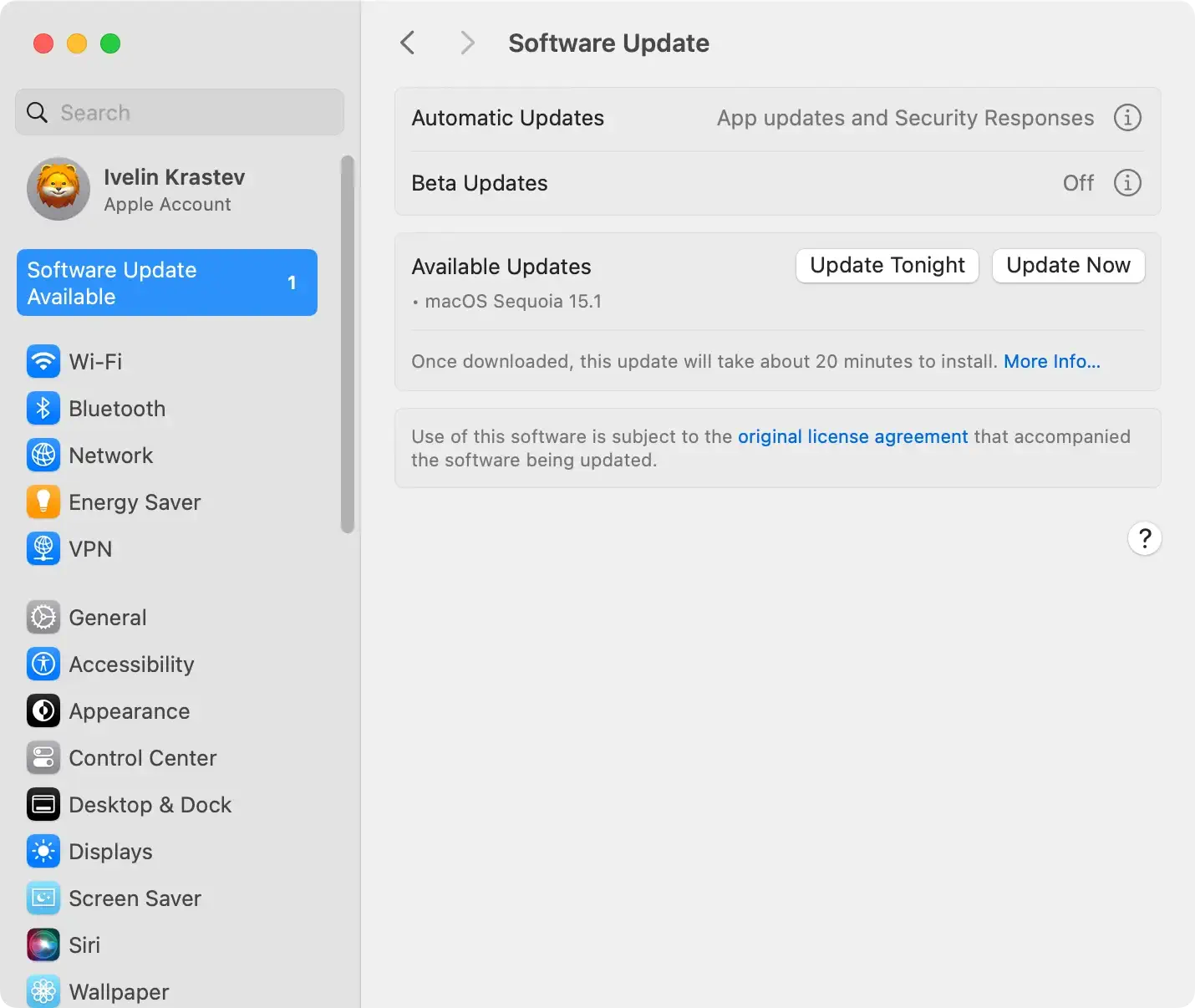Show info for Beta Updates

click(1127, 183)
